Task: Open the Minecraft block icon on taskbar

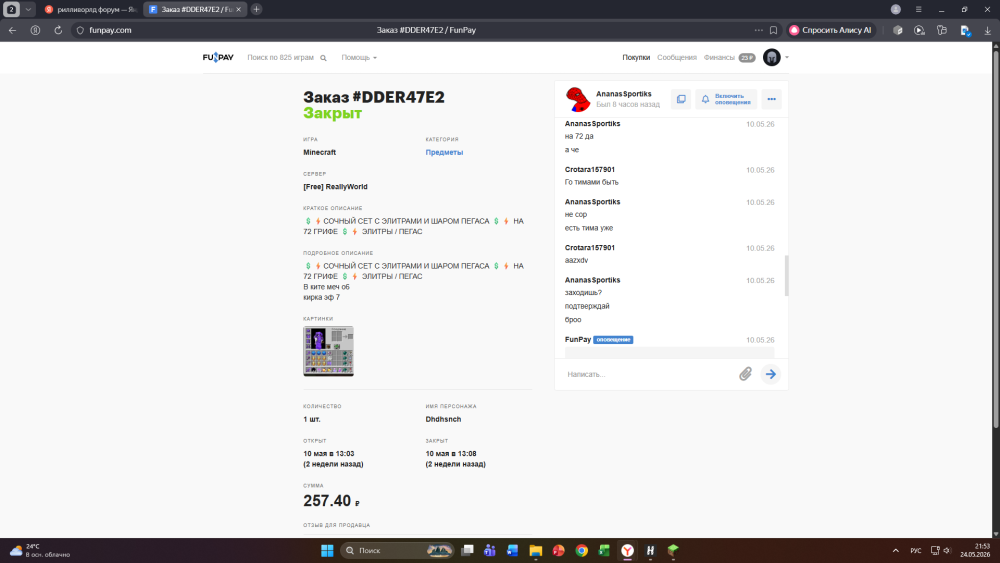Action: coord(673,550)
